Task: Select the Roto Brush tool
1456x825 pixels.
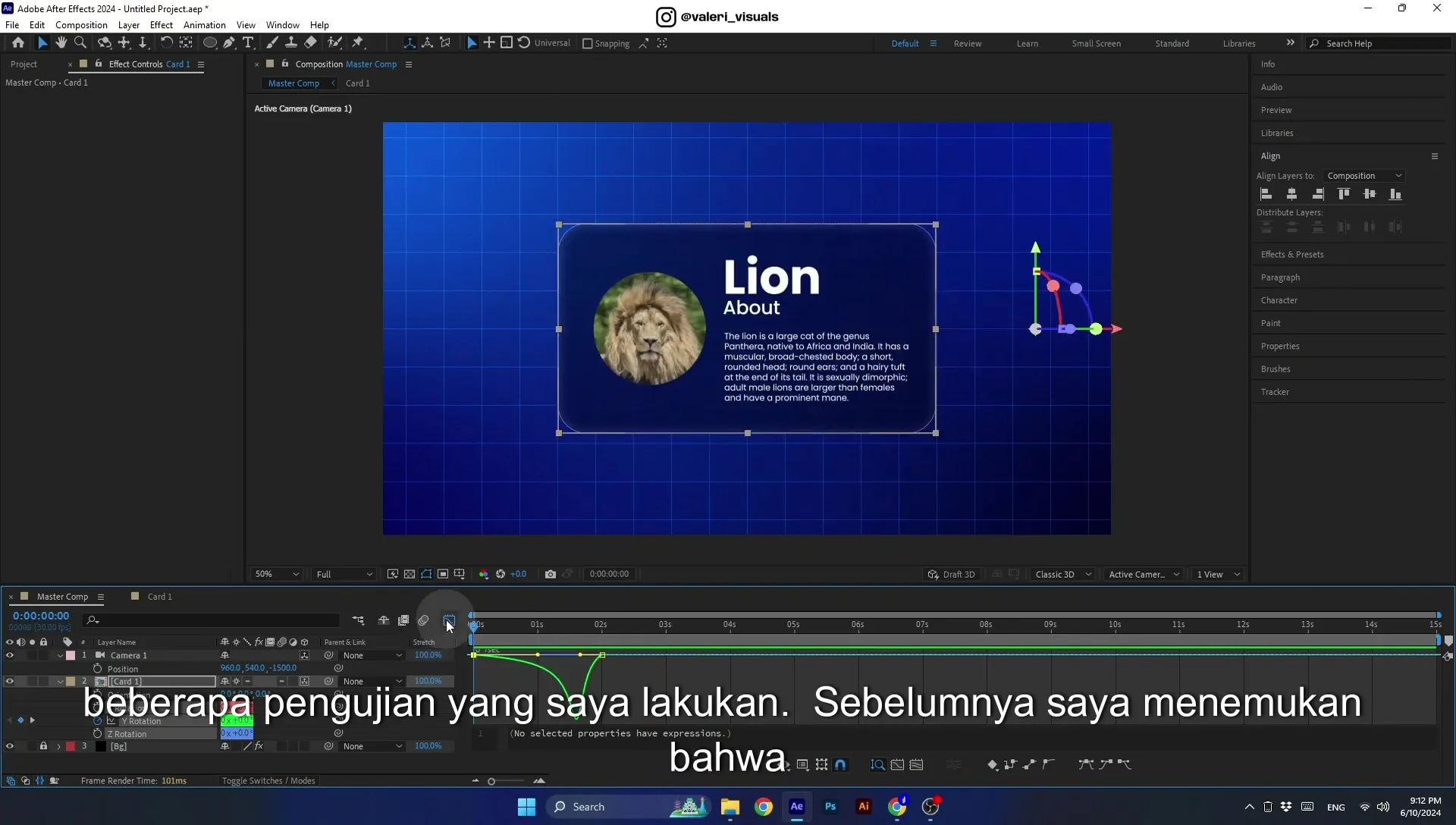Action: pyautogui.click(x=334, y=43)
